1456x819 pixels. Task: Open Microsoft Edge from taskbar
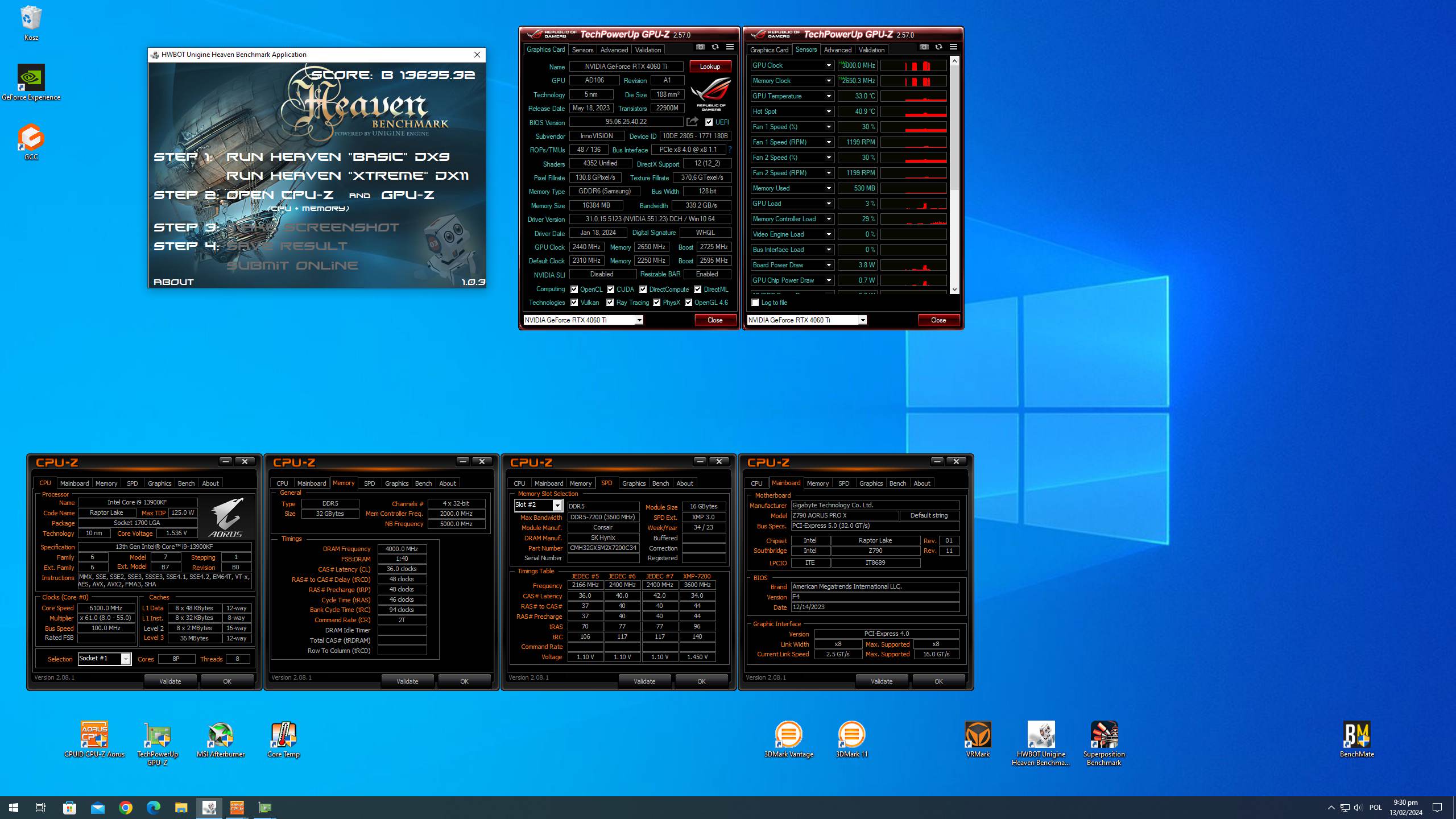click(154, 807)
